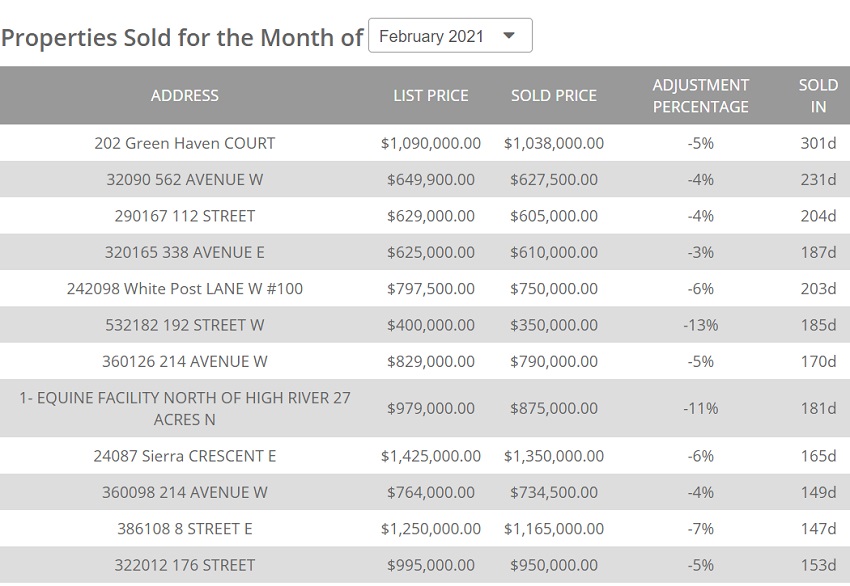
Task: Select 242098 White Post LANE W #100
Action: pos(184,289)
